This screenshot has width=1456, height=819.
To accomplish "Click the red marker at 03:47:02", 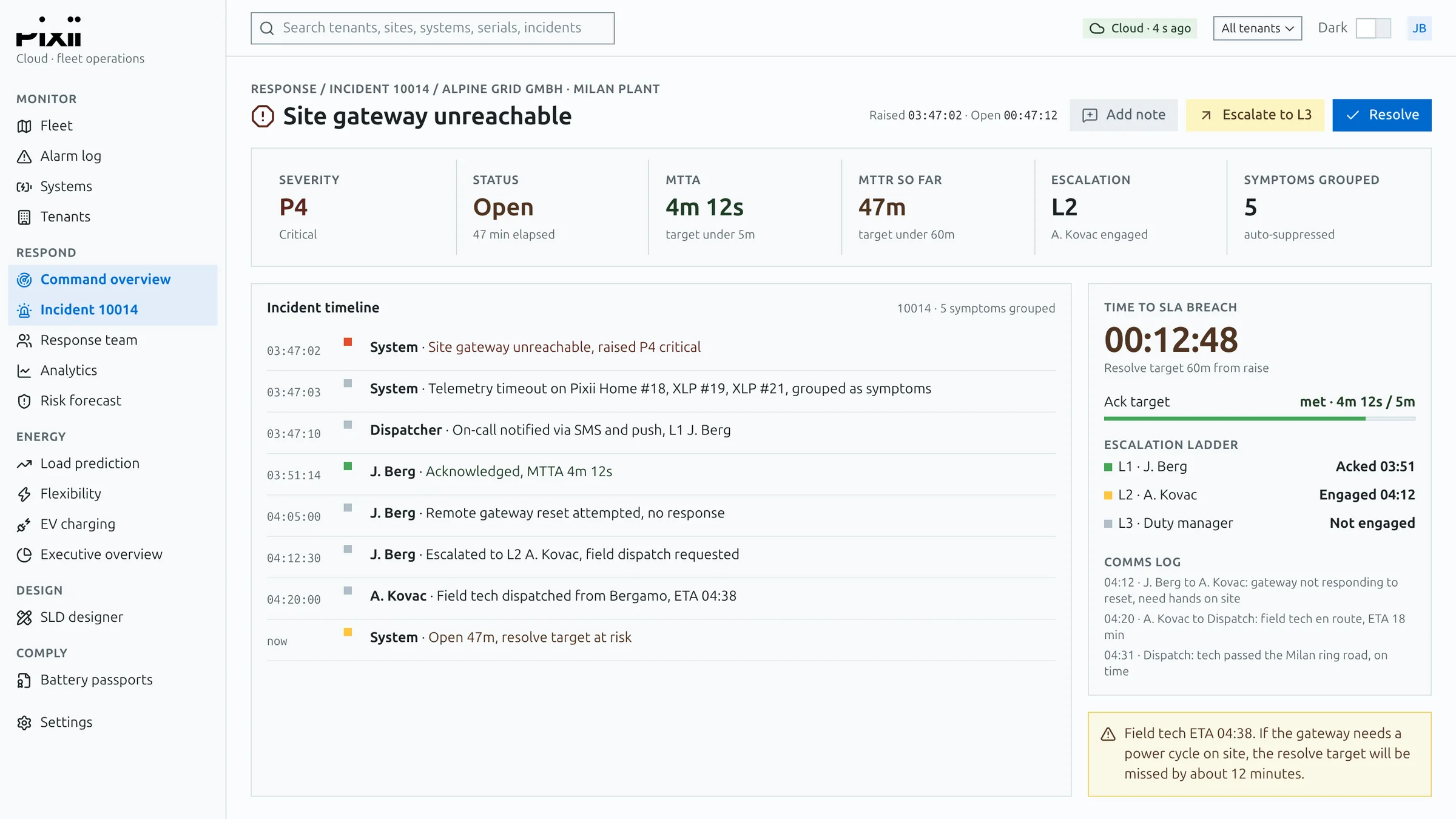I will pos(348,342).
